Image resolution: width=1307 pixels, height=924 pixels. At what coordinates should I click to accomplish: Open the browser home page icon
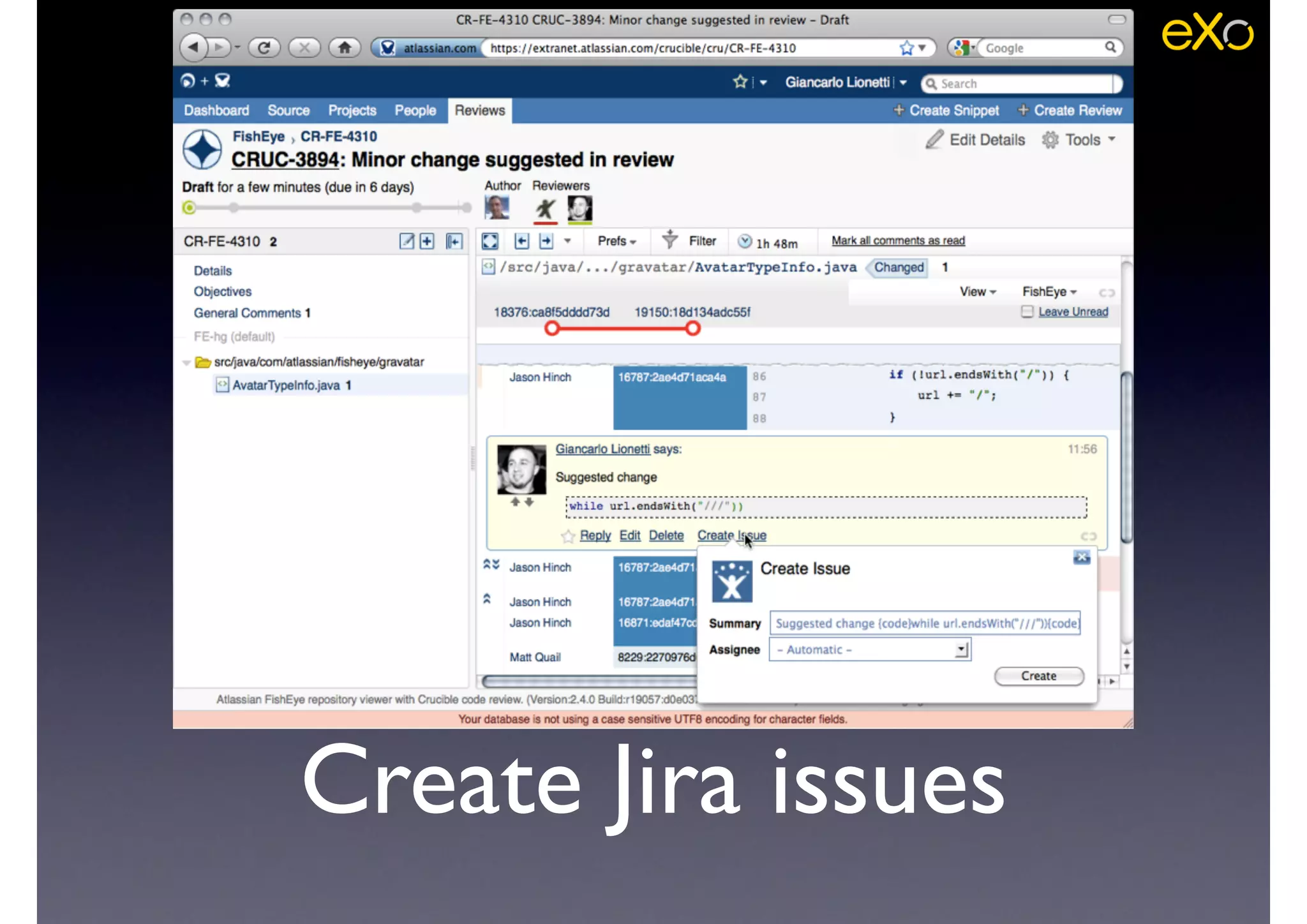pyautogui.click(x=345, y=48)
